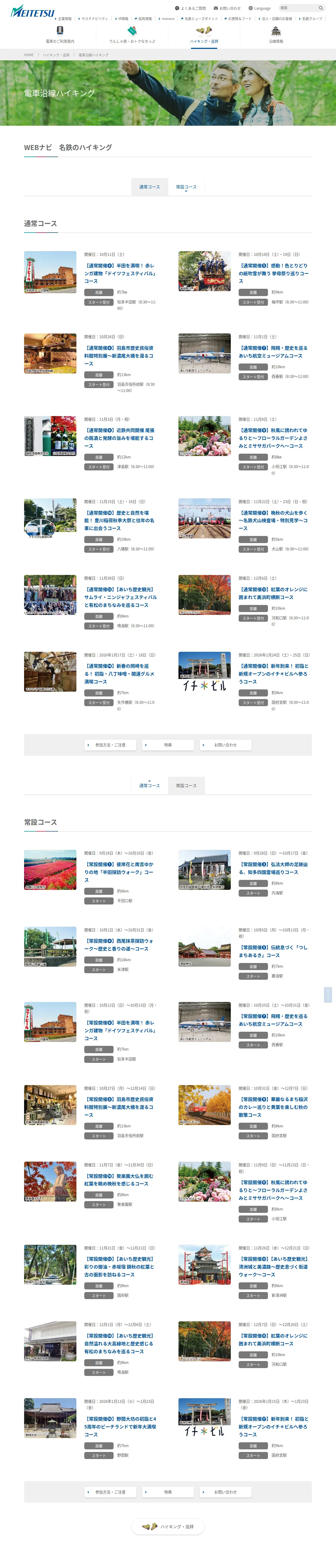This screenshot has width=336, height=1568.
Task: Open お買物&フード in top sub-navigation
Action: click(238, 19)
